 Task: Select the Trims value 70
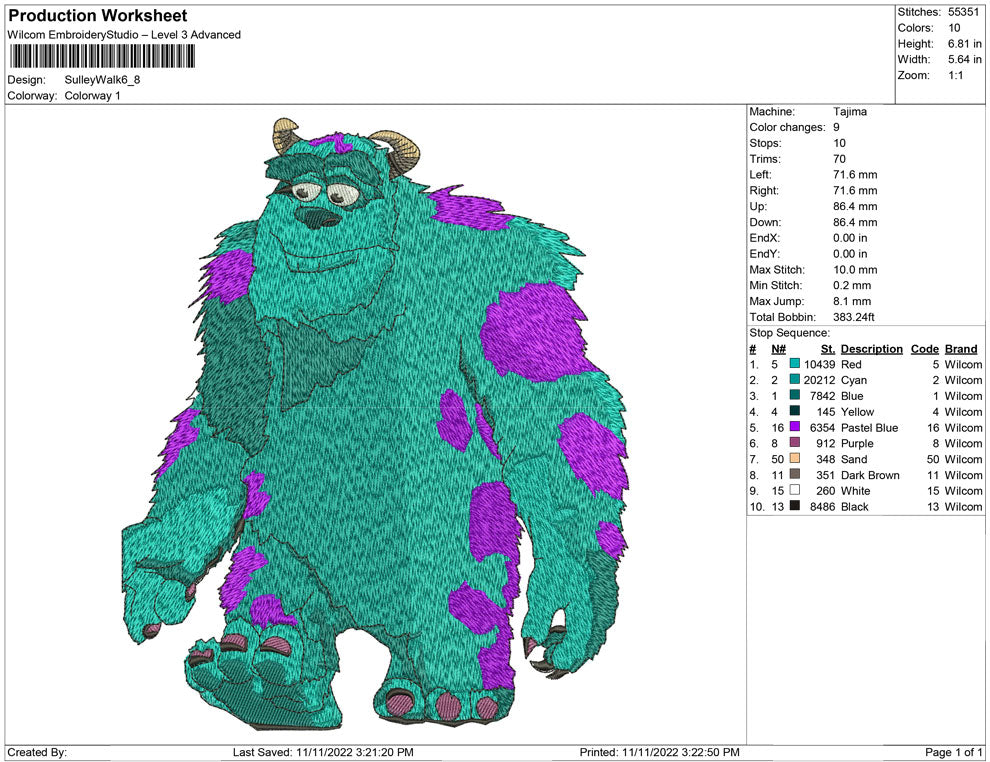(x=839, y=159)
